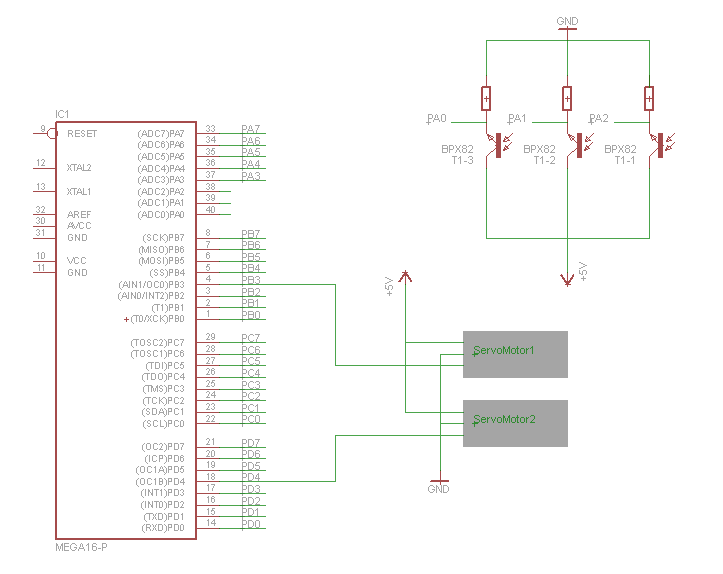Select the resistor above the PA2 label
Screen dimensions: 723x574
coord(649,98)
